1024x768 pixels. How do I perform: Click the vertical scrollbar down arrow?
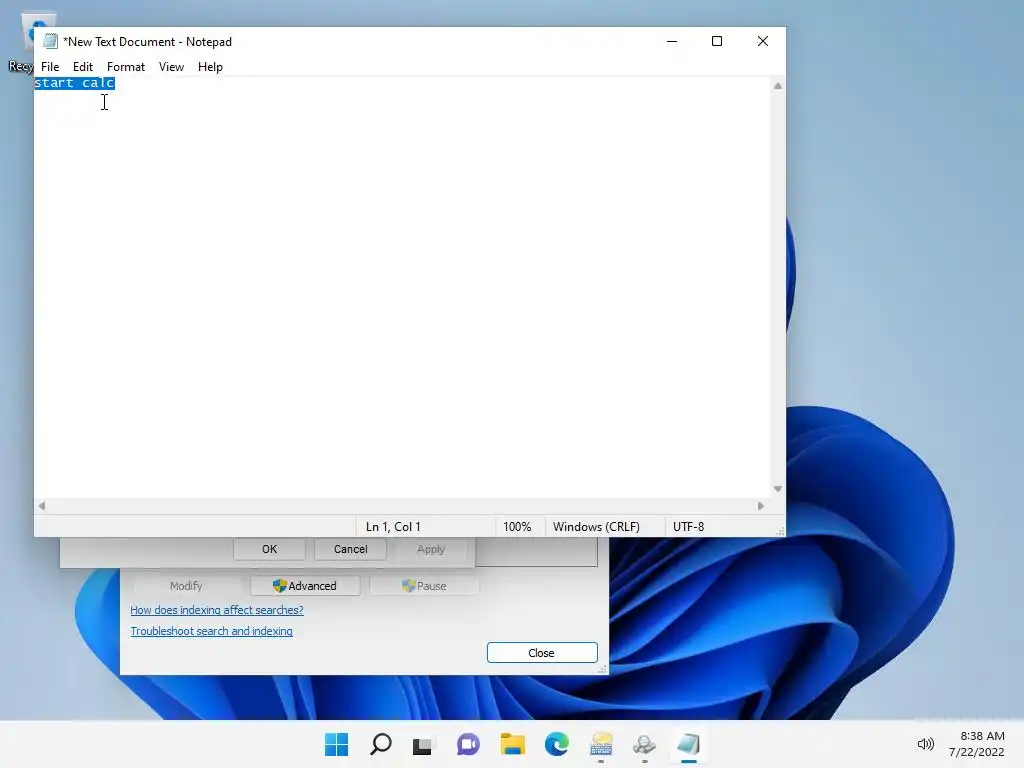click(778, 488)
